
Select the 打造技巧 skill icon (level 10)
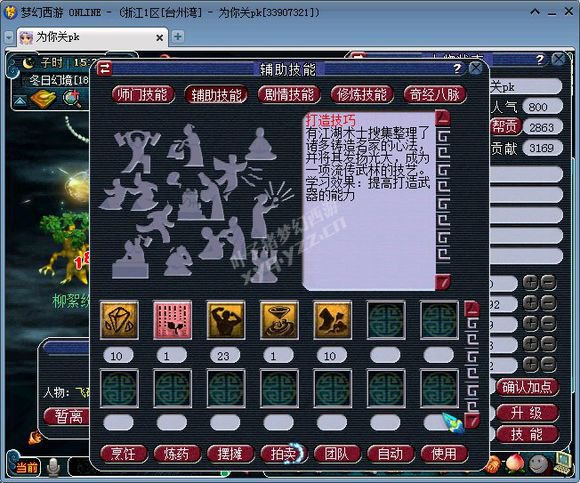click(119, 320)
